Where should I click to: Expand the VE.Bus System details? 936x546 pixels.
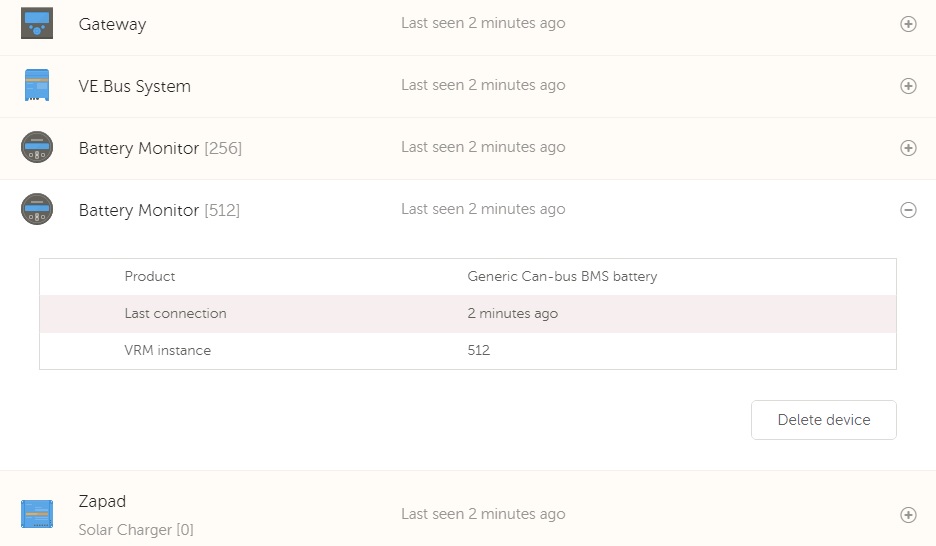908,86
